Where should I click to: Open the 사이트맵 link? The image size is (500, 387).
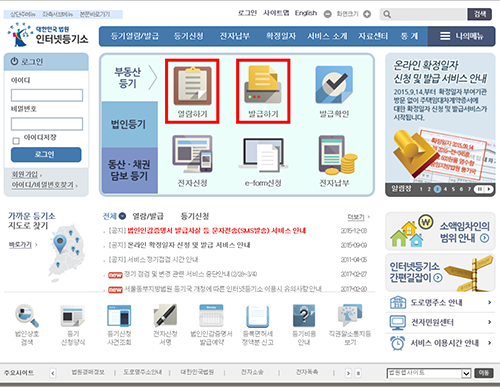tap(276, 13)
